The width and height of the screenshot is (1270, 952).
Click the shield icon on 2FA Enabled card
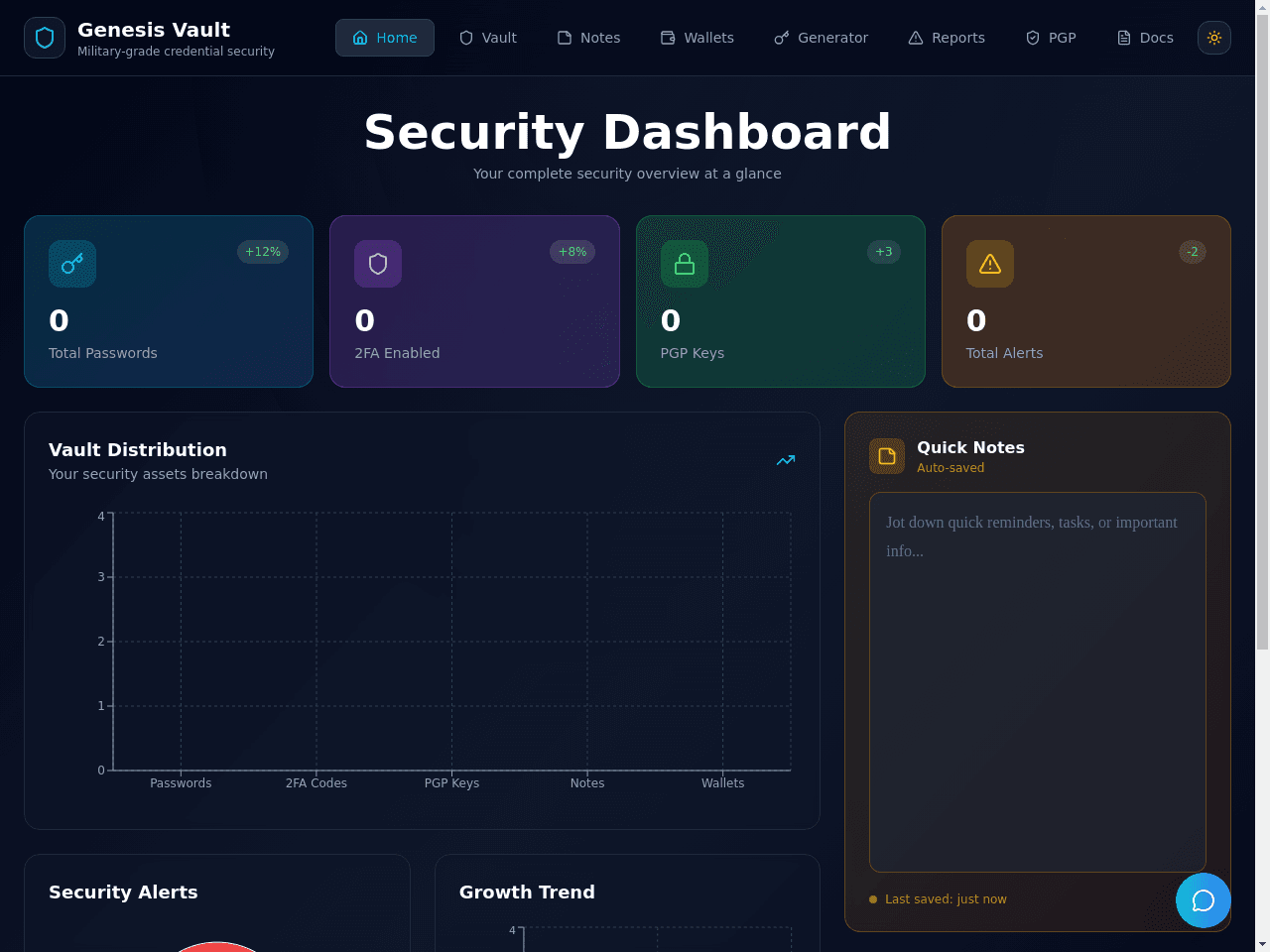[378, 264]
